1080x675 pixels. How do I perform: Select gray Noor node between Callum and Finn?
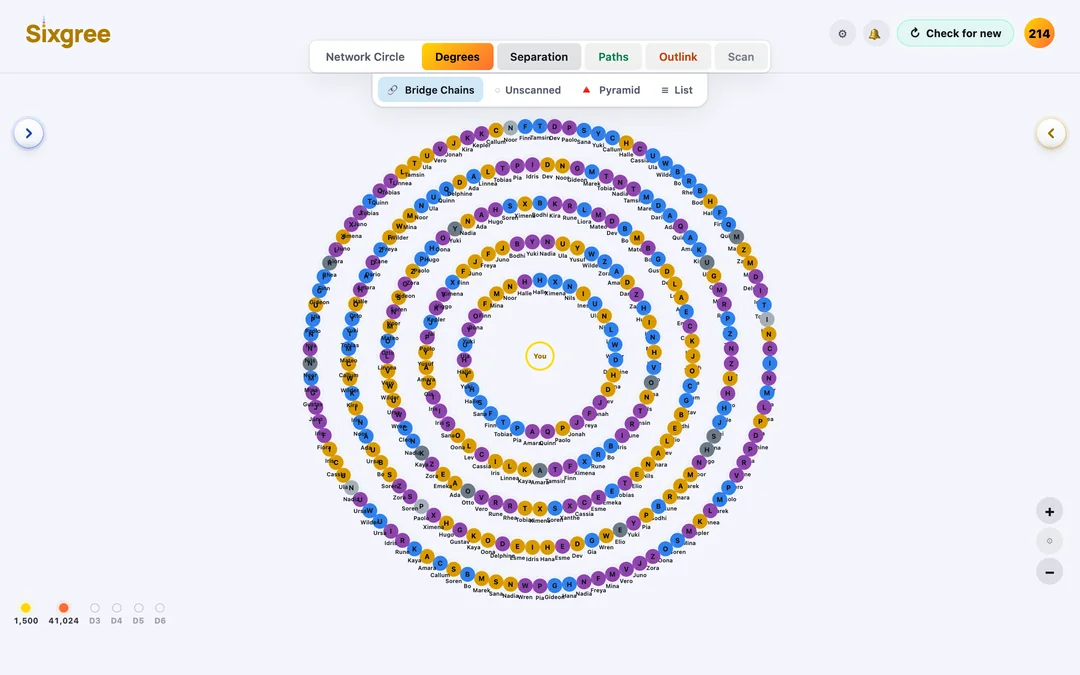click(510, 127)
